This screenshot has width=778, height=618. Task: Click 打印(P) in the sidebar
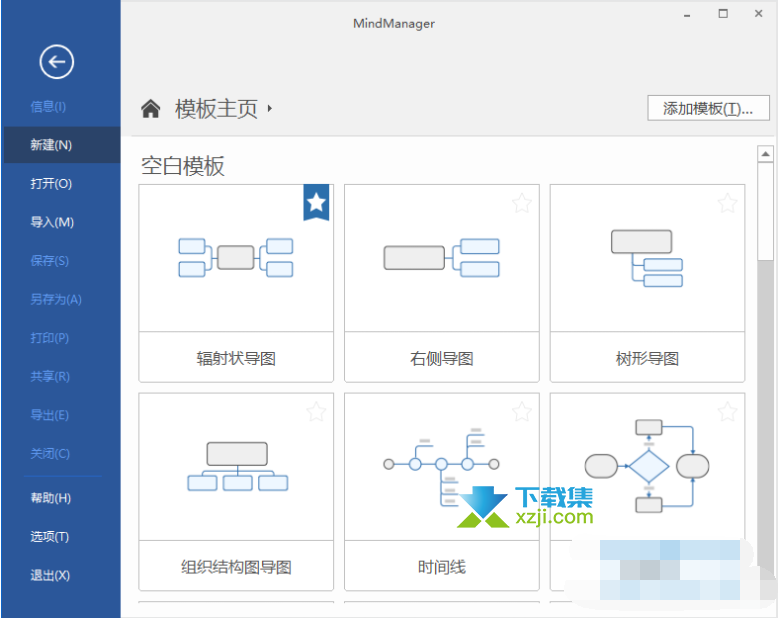pos(50,338)
